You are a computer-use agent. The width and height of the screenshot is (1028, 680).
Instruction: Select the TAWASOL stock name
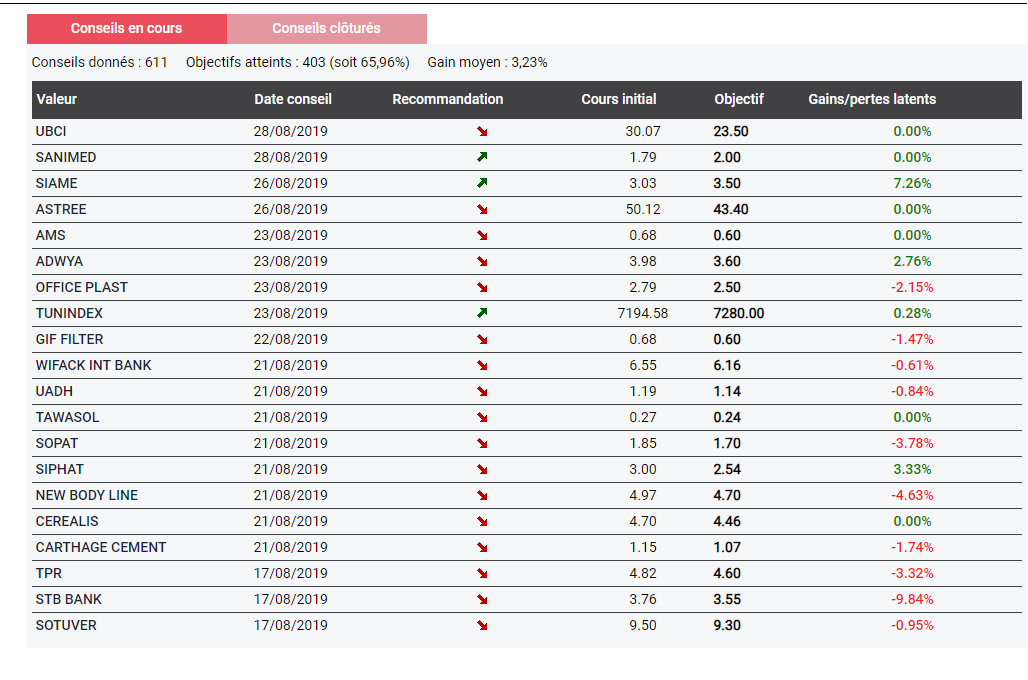coord(68,418)
